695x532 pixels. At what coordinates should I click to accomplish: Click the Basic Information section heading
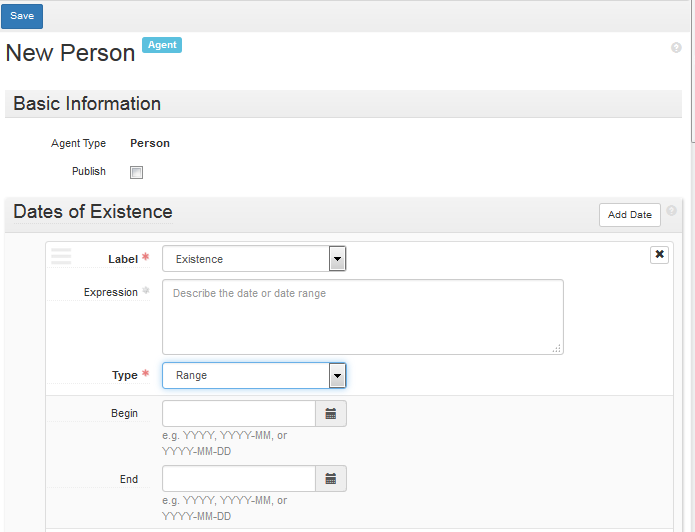pyautogui.click(x=87, y=104)
